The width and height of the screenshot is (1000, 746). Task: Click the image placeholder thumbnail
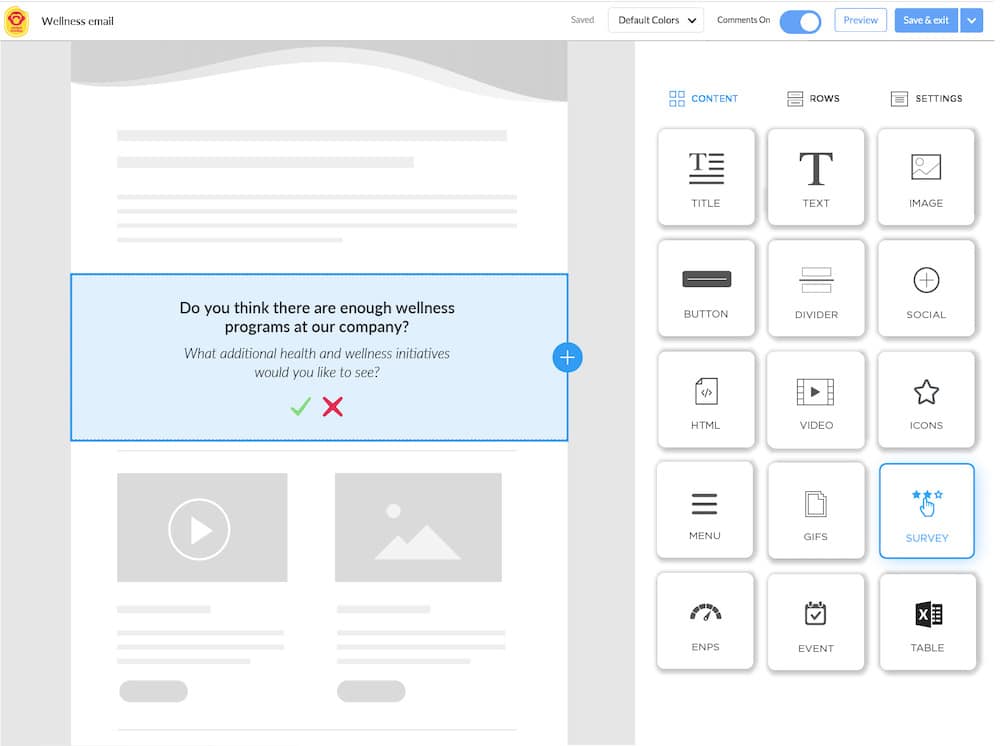pyautogui.click(x=418, y=527)
